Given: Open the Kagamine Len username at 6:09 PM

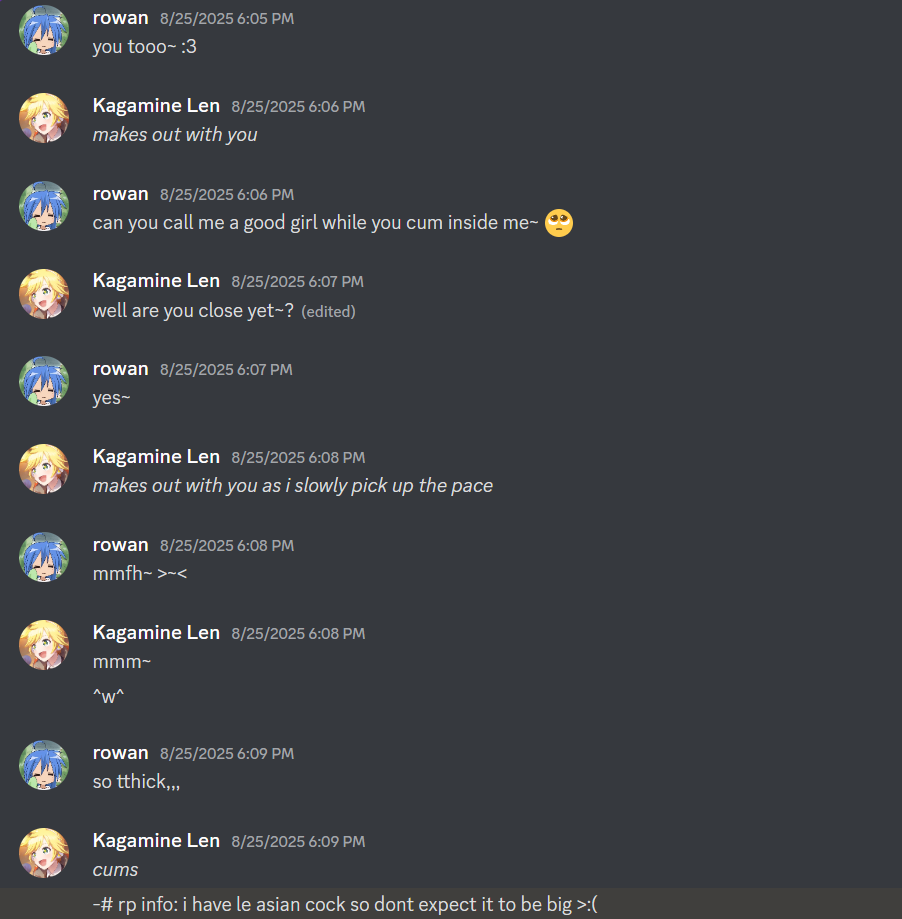Looking at the screenshot, I should [156, 840].
